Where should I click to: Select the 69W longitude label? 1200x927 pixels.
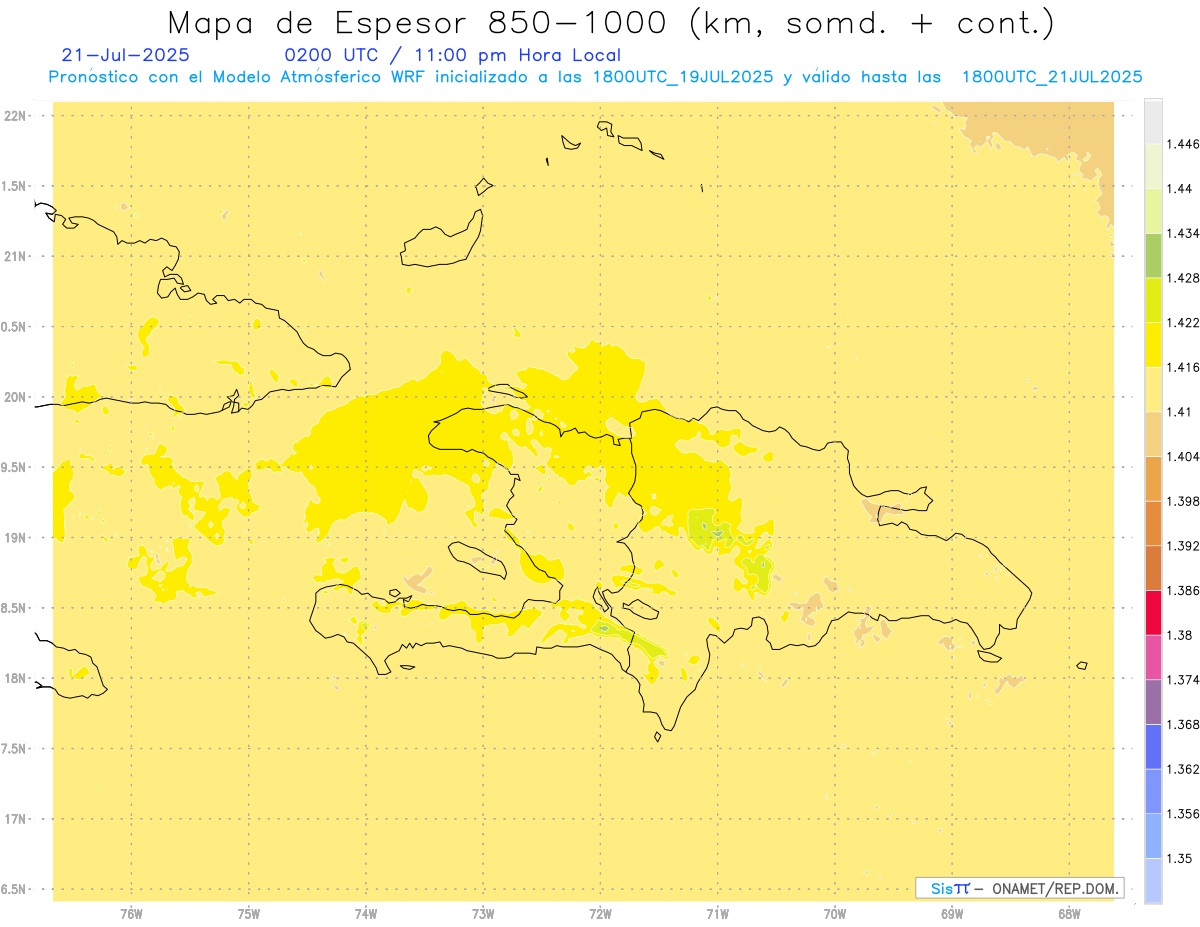point(952,913)
